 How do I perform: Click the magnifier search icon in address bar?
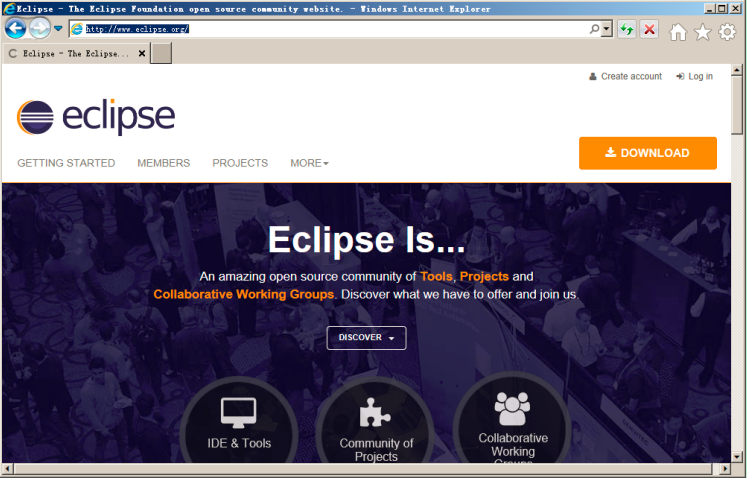594,29
